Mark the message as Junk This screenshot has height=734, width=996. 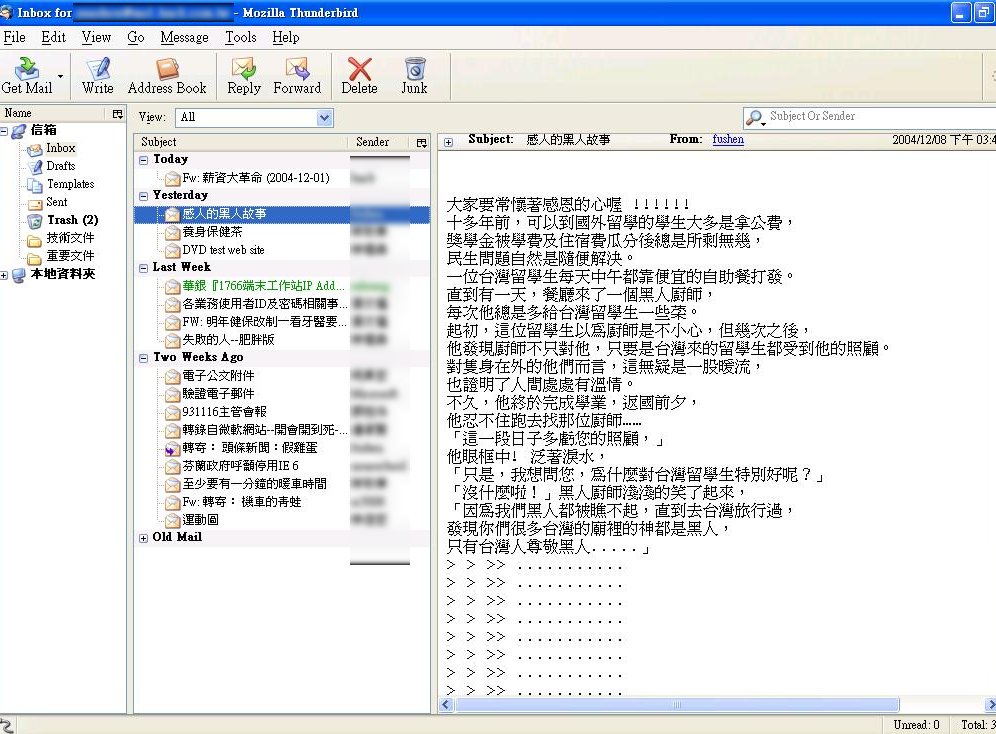[x=414, y=74]
